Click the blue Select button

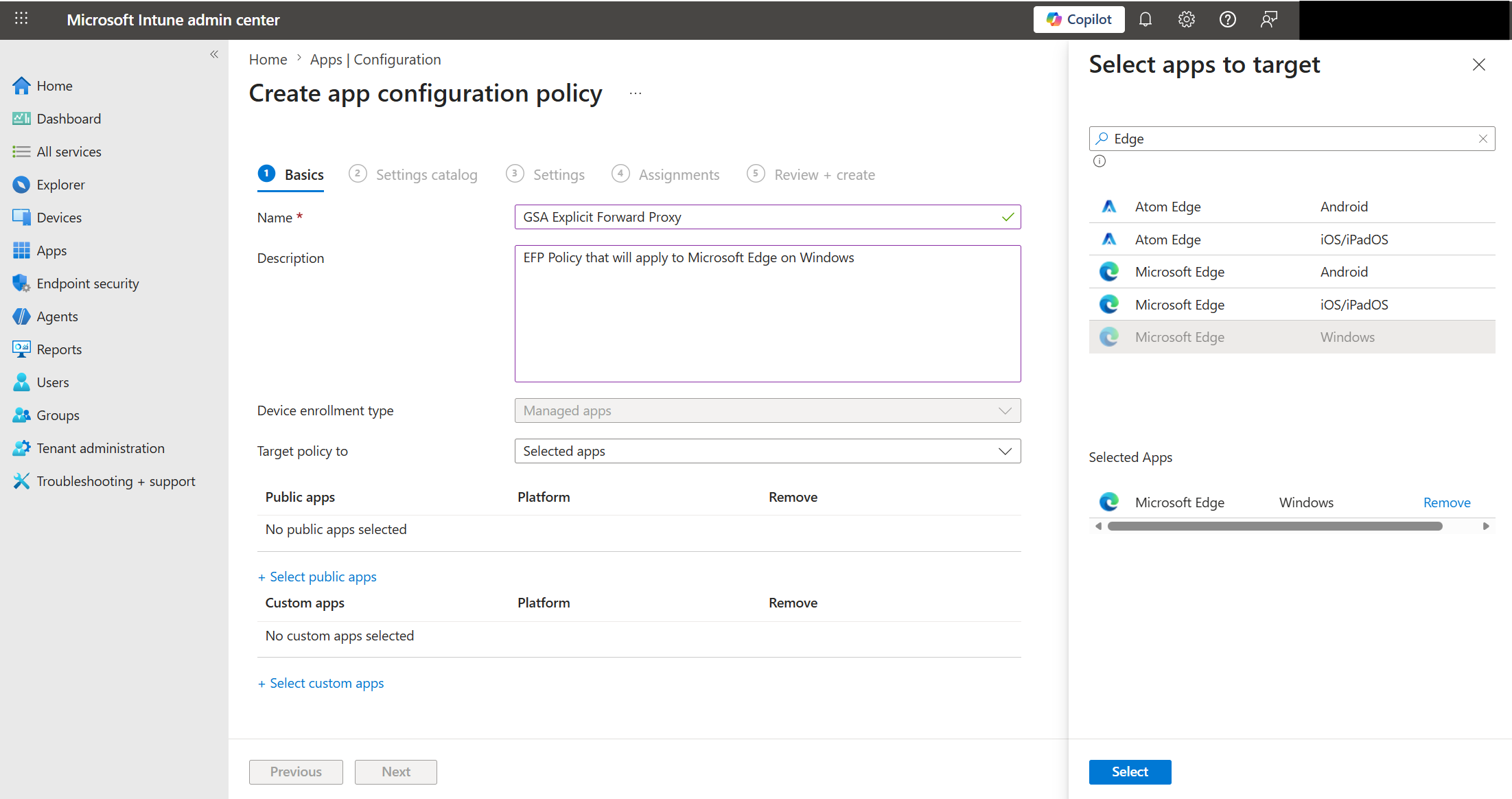(x=1130, y=772)
